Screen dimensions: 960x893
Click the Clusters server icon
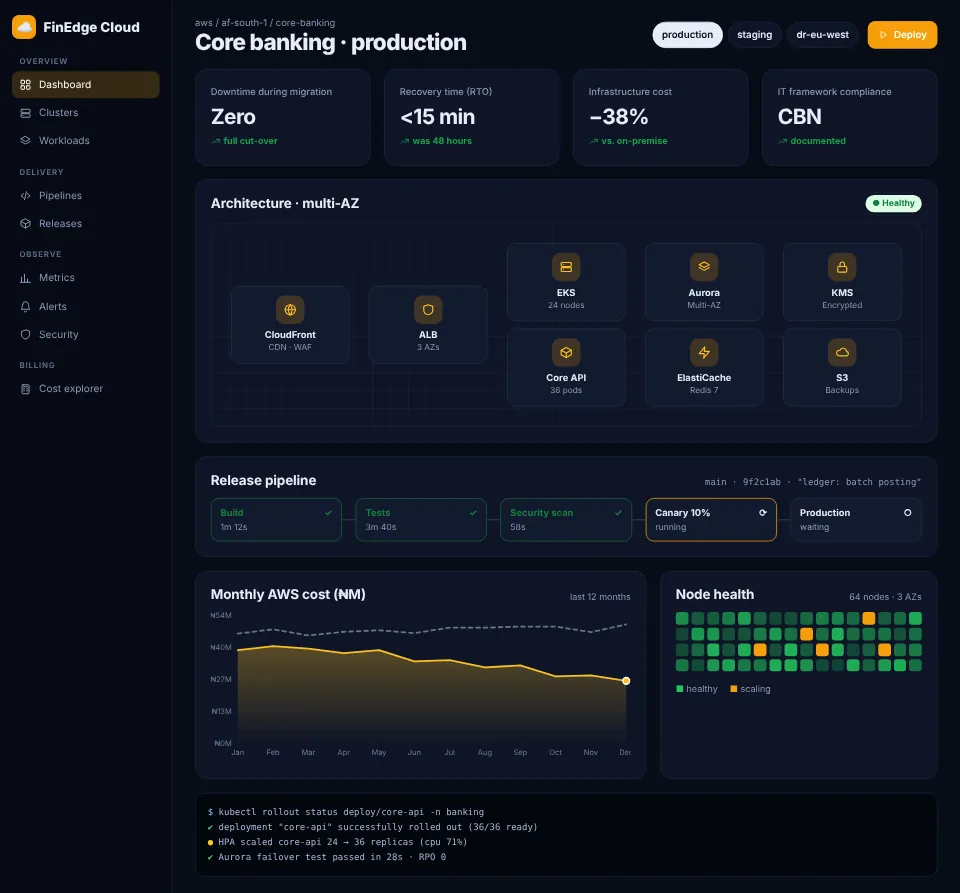[x=25, y=113]
